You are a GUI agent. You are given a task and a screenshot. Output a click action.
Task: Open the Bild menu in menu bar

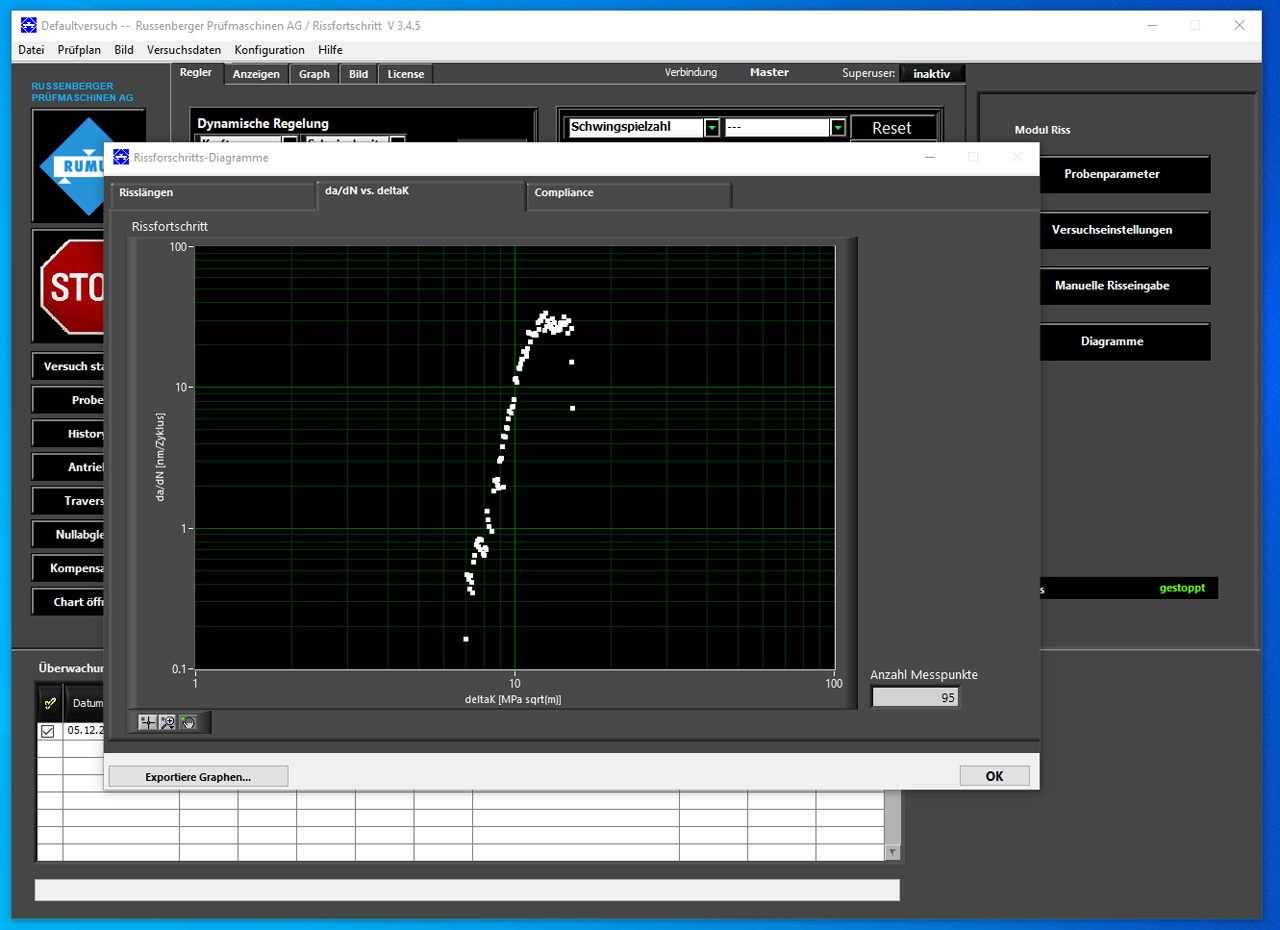pyautogui.click(x=124, y=50)
